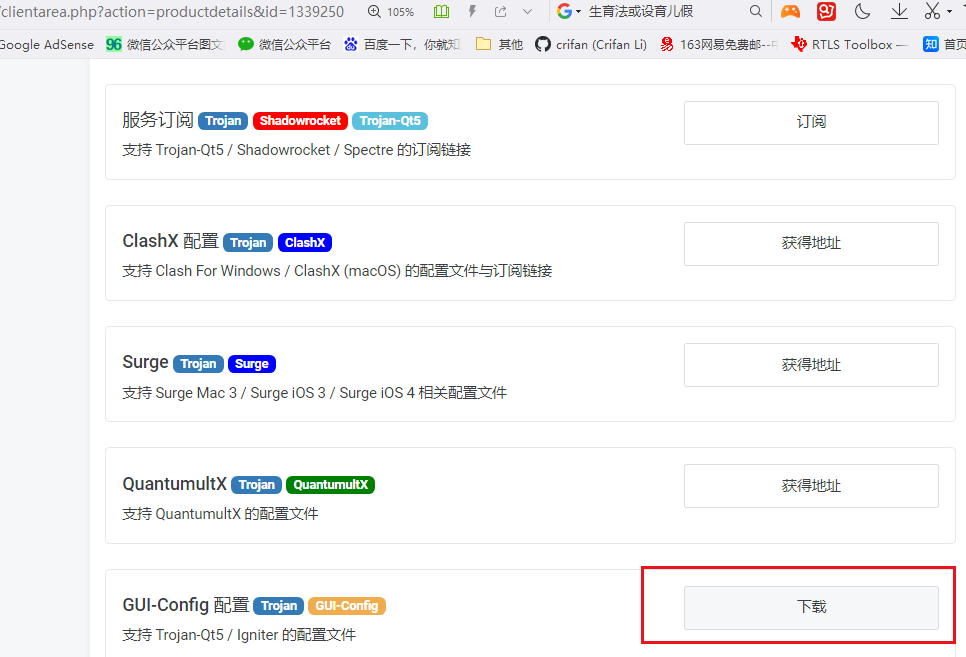Image resolution: width=966 pixels, height=657 pixels.
Task: Open the game controller icon
Action: pos(790,11)
